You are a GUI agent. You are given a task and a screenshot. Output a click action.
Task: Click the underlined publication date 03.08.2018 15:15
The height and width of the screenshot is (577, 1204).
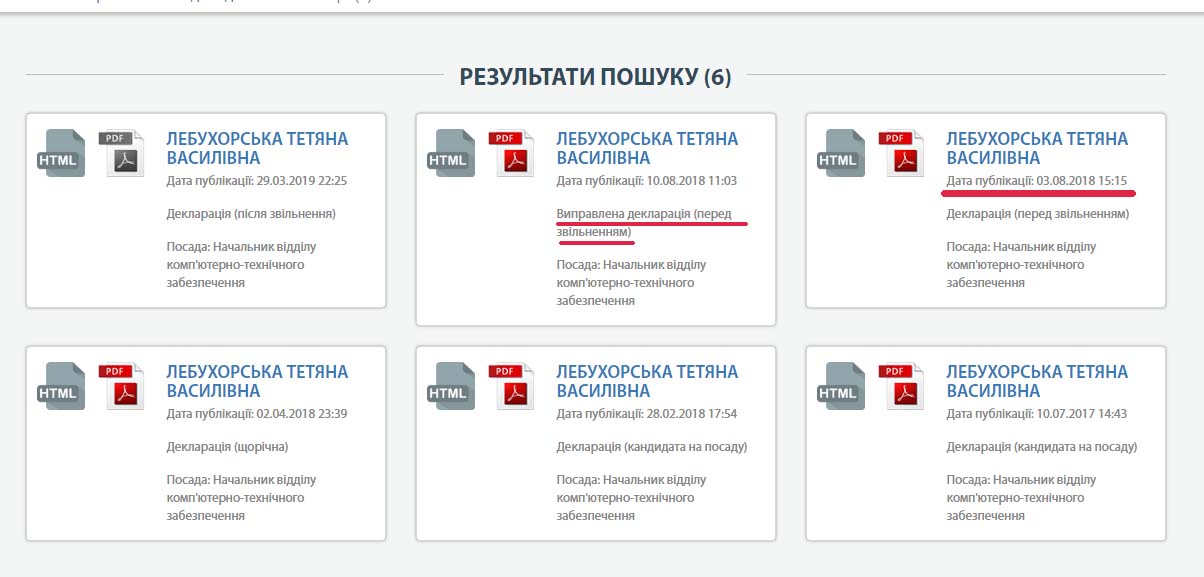[1037, 181]
